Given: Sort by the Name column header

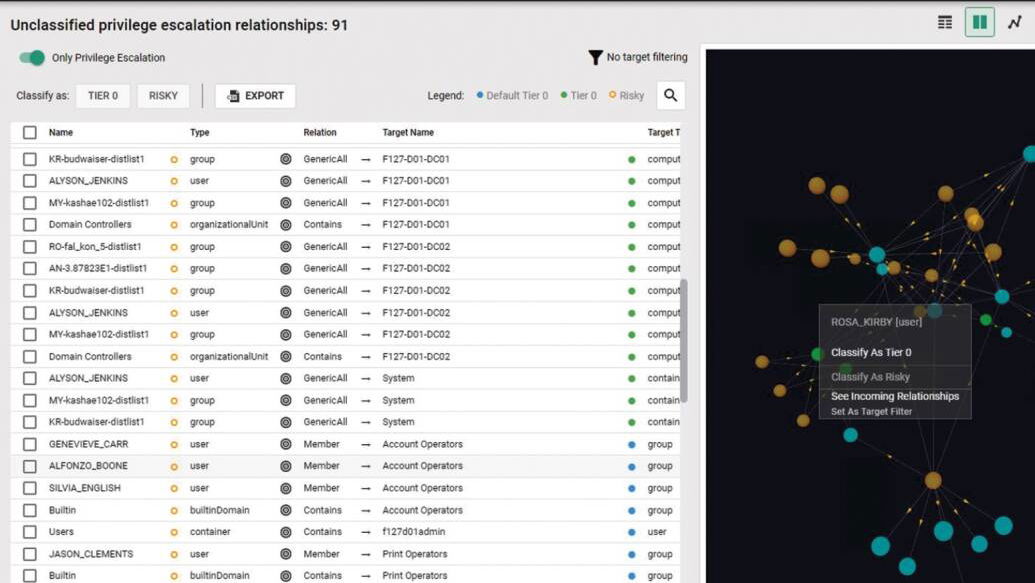Looking at the screenshot, I should [61, 132].
